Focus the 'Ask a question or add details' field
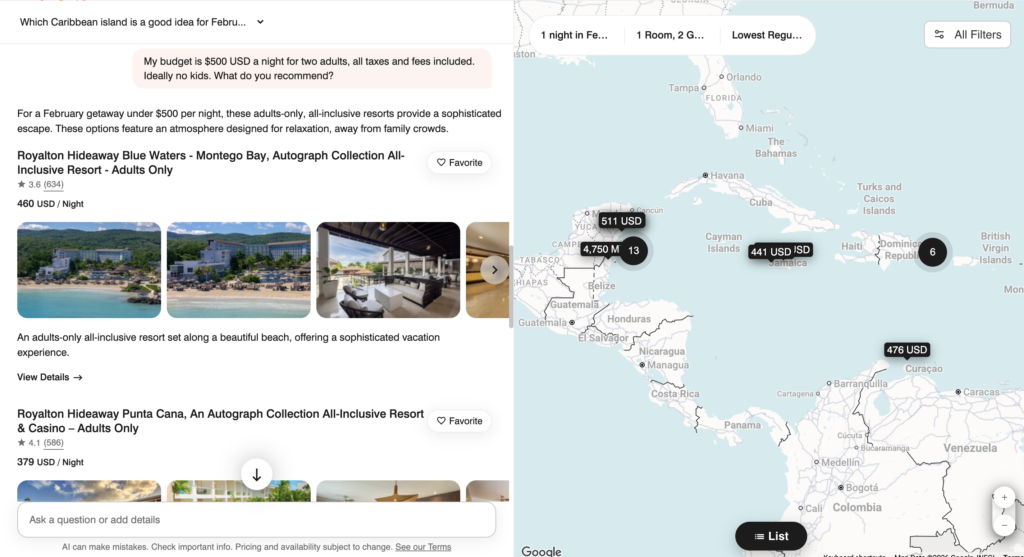 [x=257, y=520]
